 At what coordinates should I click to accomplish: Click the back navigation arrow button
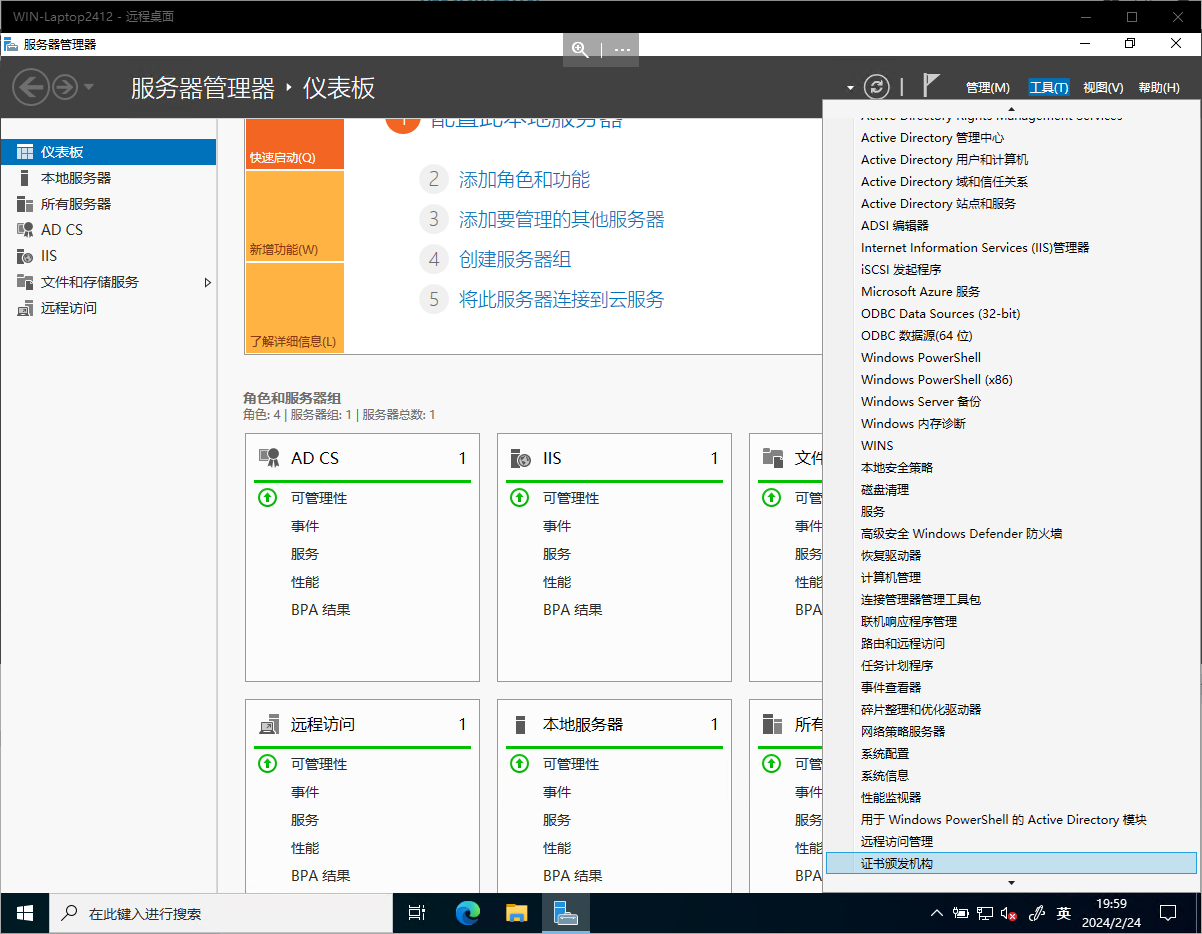(31, 87)
